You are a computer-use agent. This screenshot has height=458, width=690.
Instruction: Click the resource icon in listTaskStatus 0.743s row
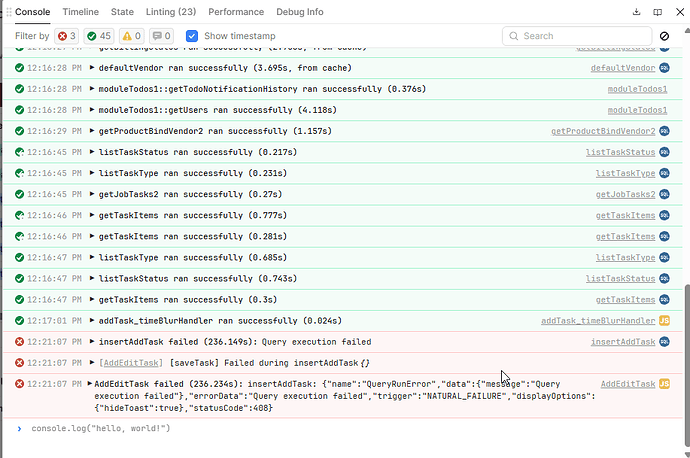664,278
